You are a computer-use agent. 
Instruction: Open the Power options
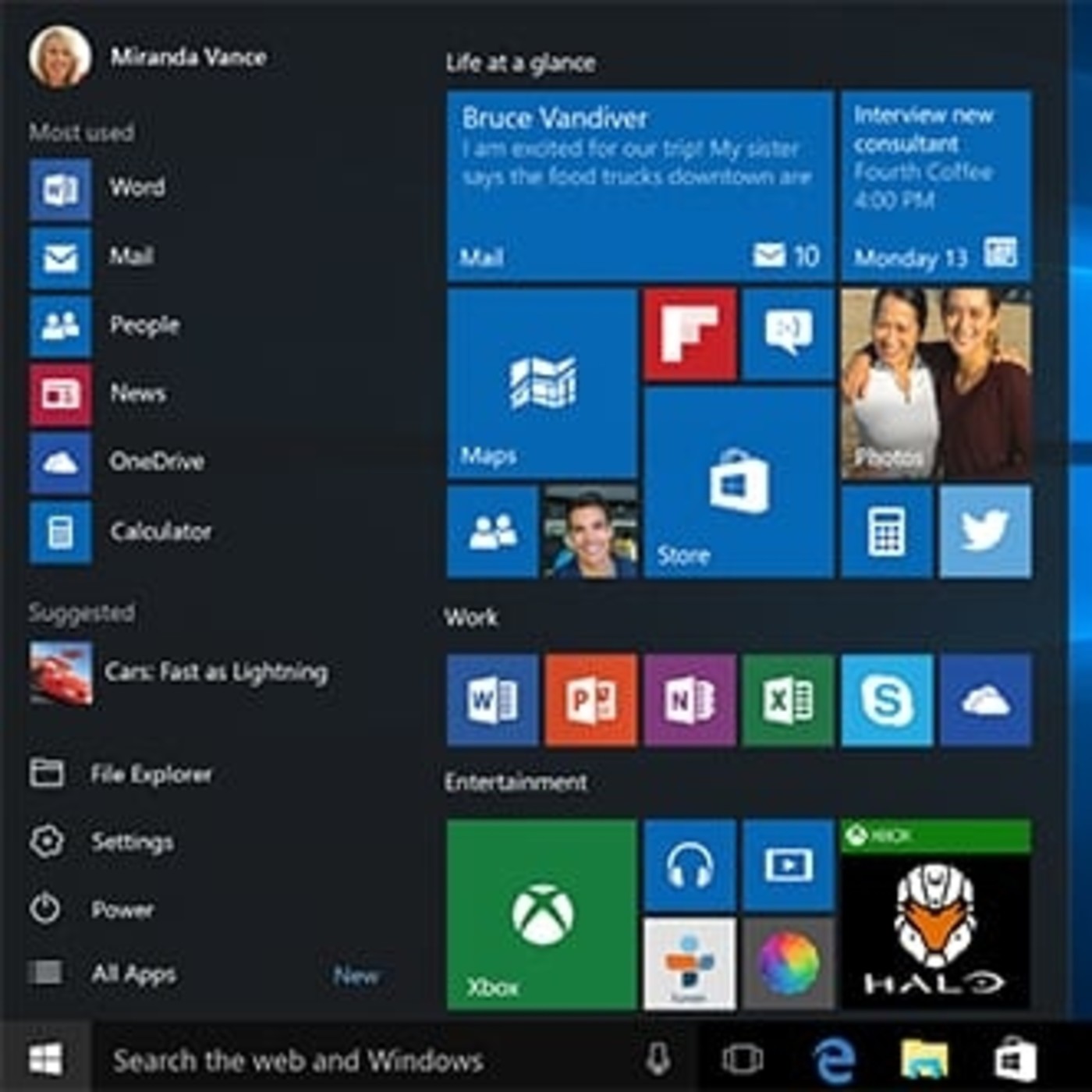click(92, 909)
